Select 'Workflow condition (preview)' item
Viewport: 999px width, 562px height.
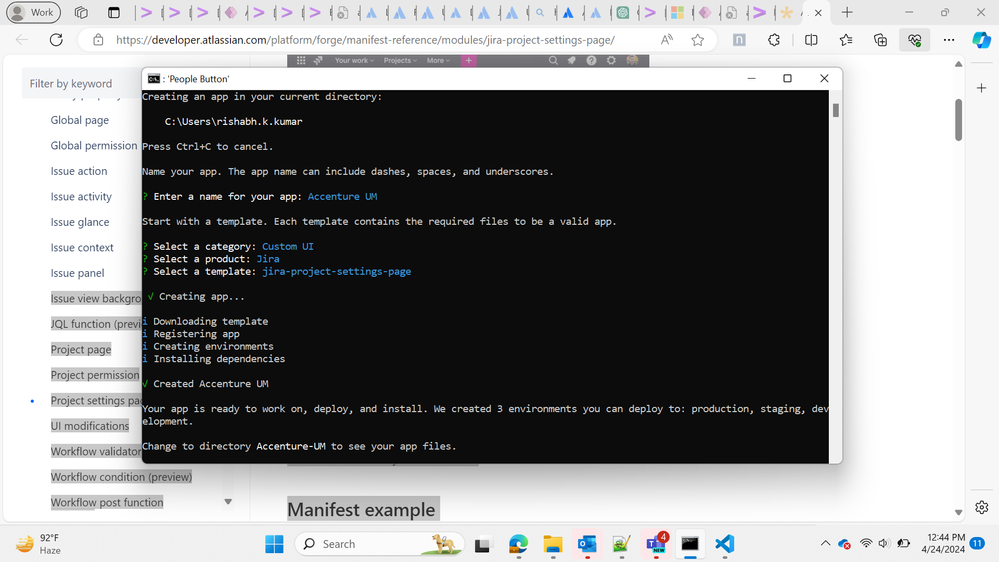coord(121,477)
